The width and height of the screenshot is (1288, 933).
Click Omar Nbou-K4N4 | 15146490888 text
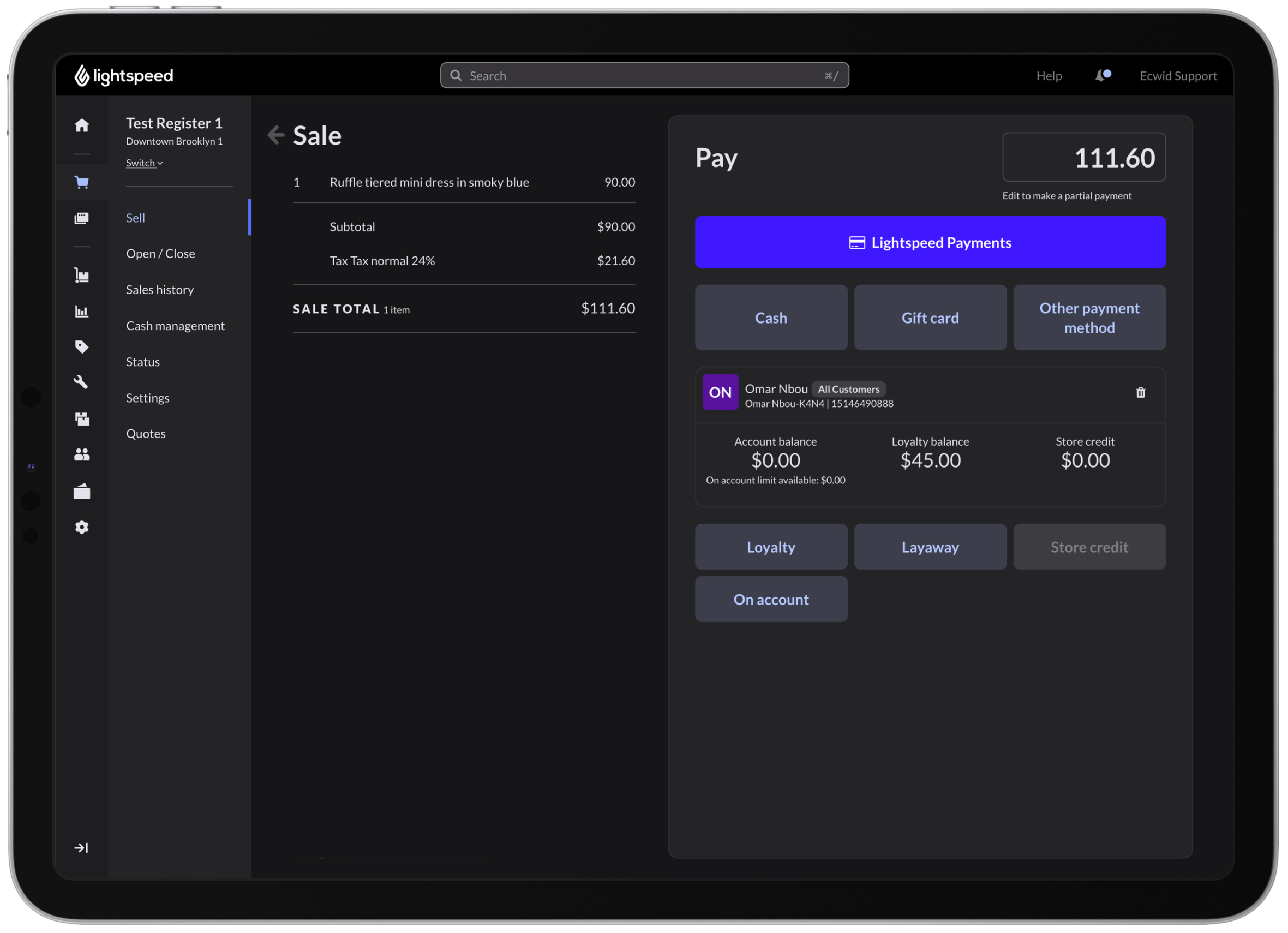pyautogui.click(x=819, y=404)
